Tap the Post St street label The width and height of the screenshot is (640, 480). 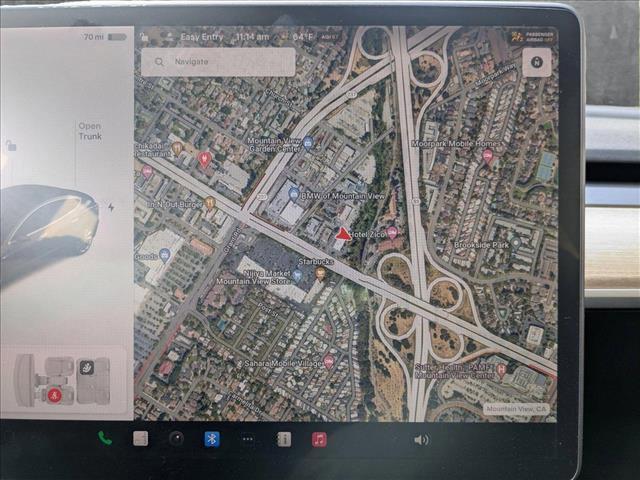coord(268,311)
